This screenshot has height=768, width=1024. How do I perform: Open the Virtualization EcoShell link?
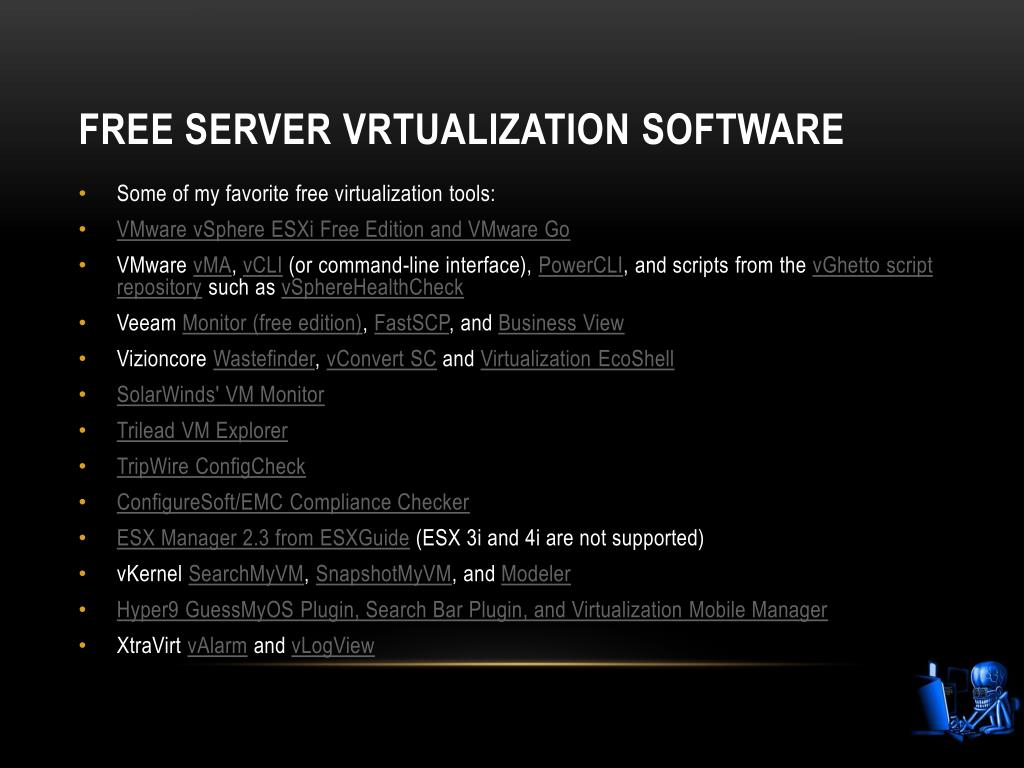coord(577,359)
